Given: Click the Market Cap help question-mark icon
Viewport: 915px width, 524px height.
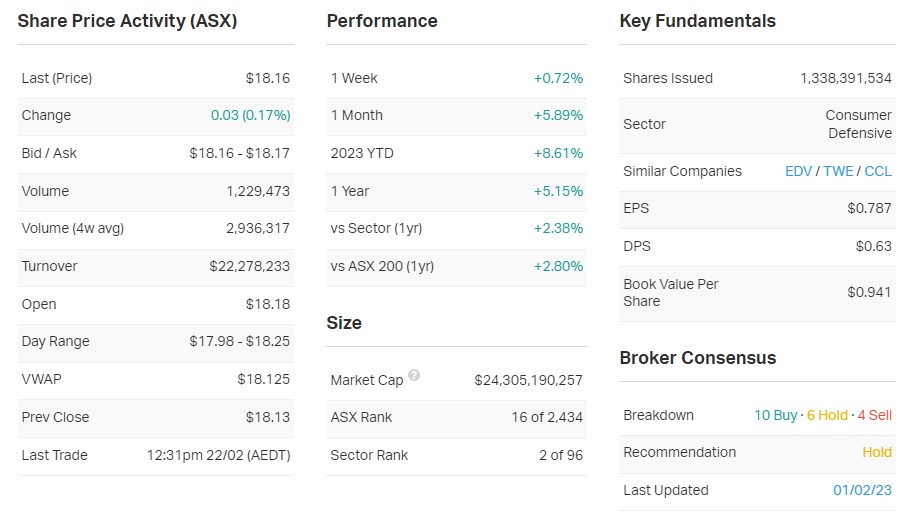Looking at the screenshot, I should [414, 376].
